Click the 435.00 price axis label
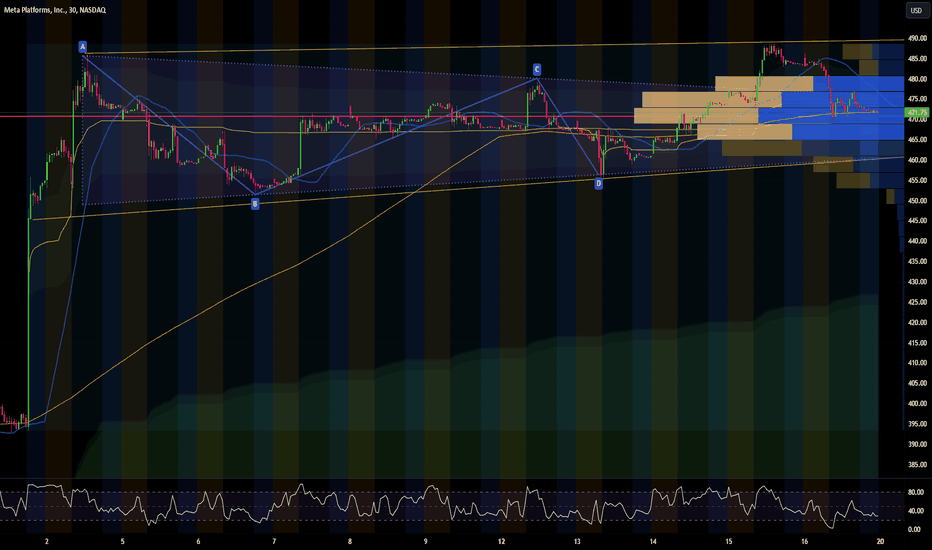Screen dimensions: 932x550 pos(917,262)
